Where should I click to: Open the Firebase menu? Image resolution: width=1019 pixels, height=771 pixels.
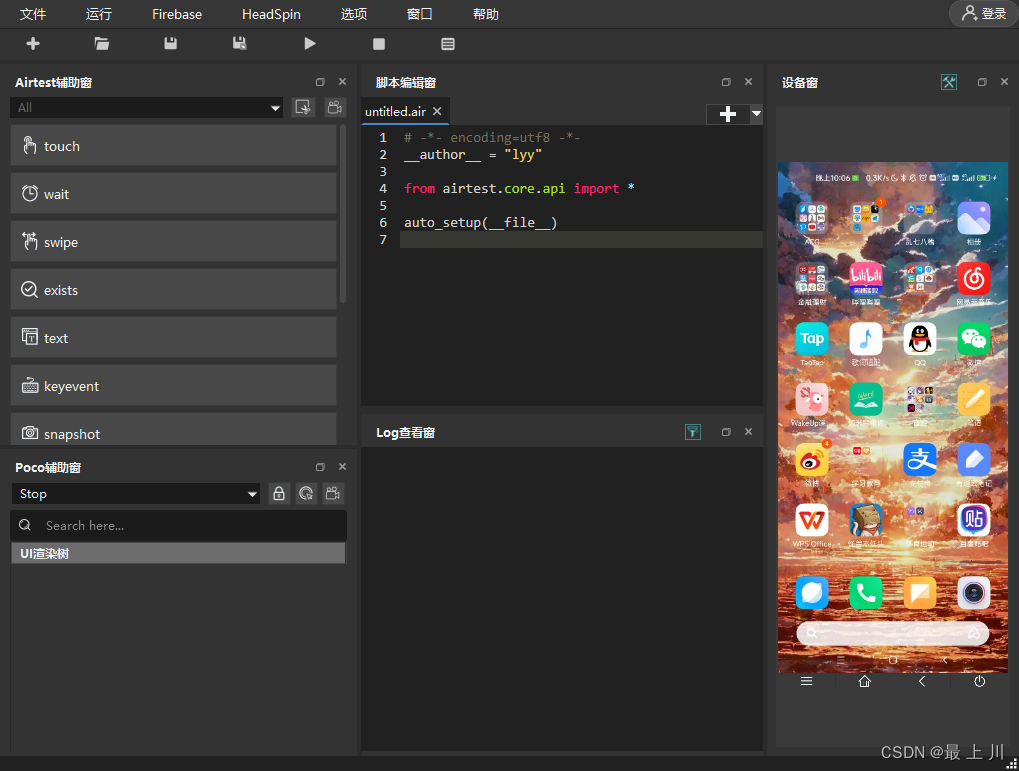177,14
